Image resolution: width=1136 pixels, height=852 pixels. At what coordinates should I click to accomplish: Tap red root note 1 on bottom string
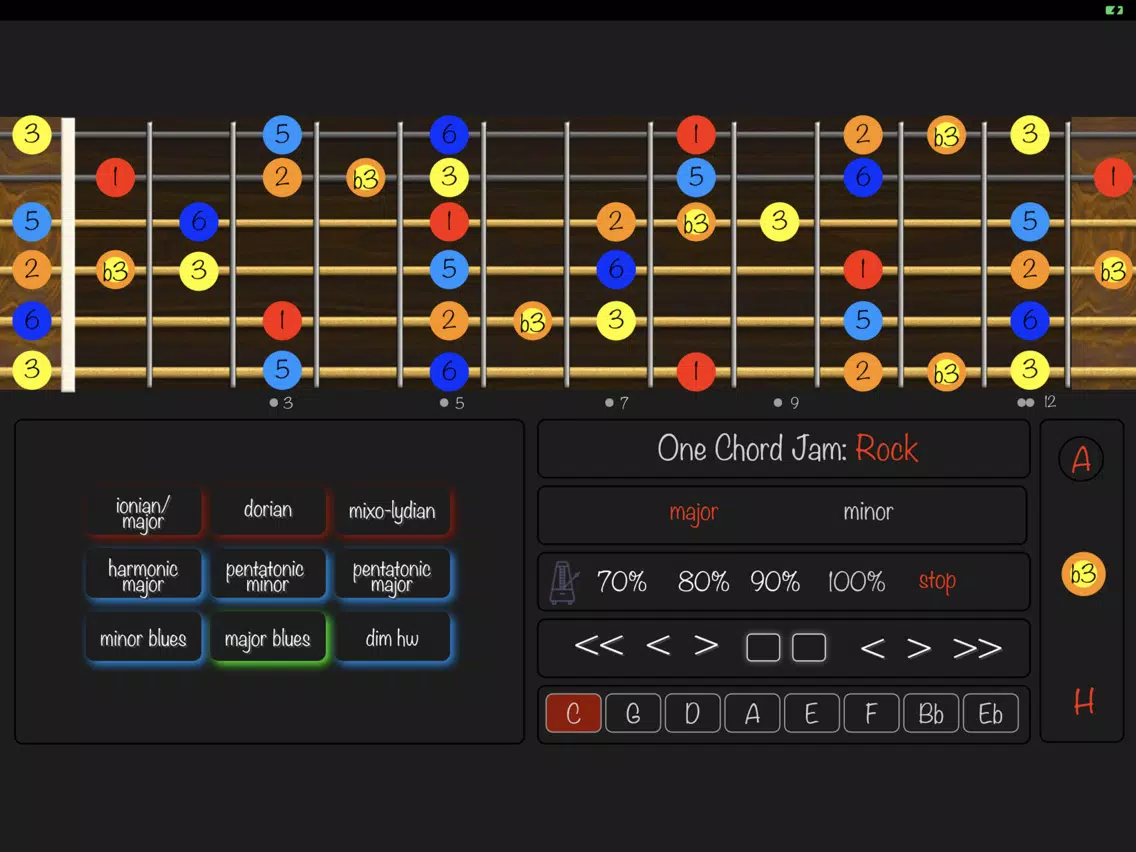pos(696,371)
